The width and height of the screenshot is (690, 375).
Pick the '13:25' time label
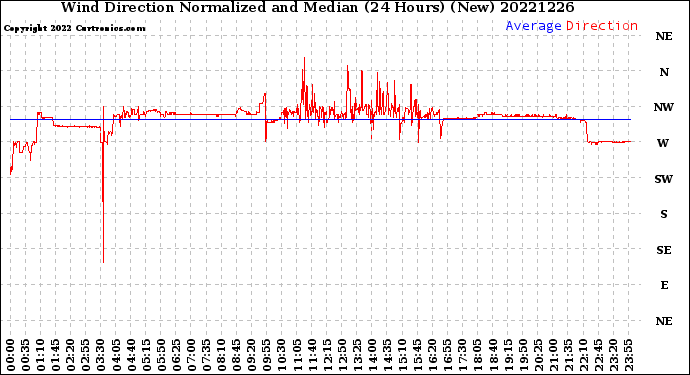coord(357,355)
